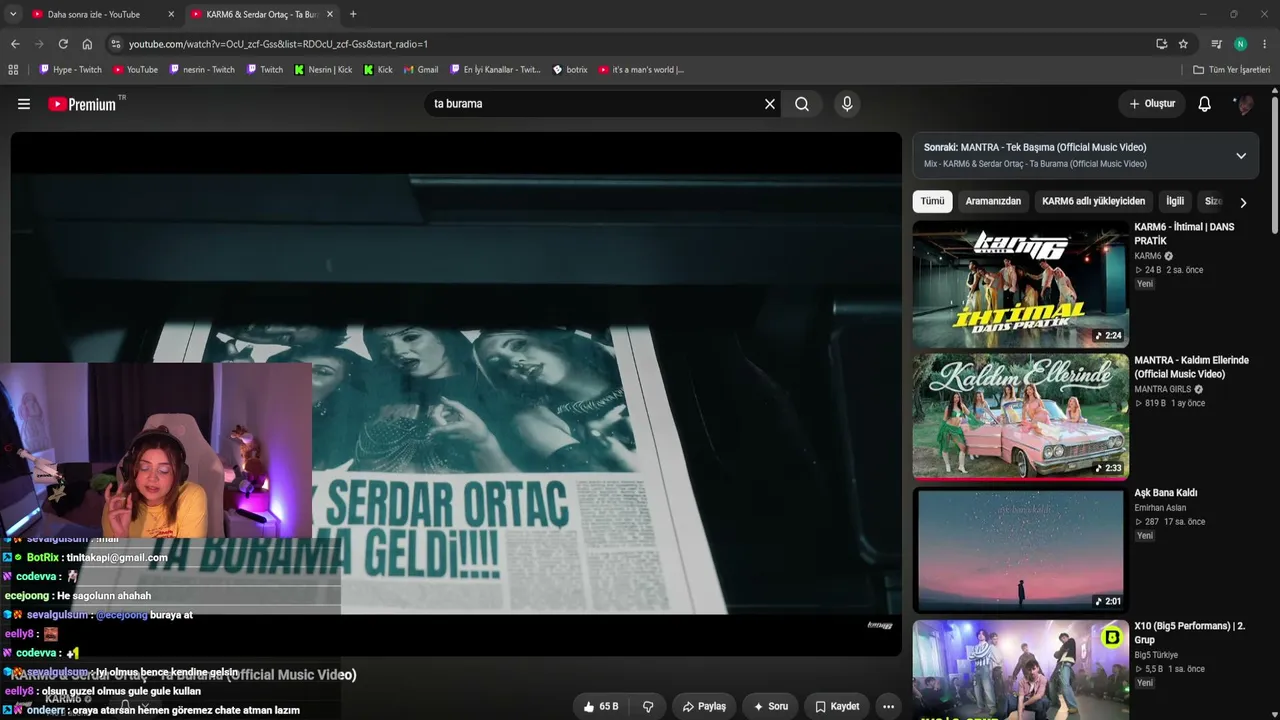The height and width of the screenshot is (720, 1280).
Task: Share the video with Paylaş
Action: (704, 706)
